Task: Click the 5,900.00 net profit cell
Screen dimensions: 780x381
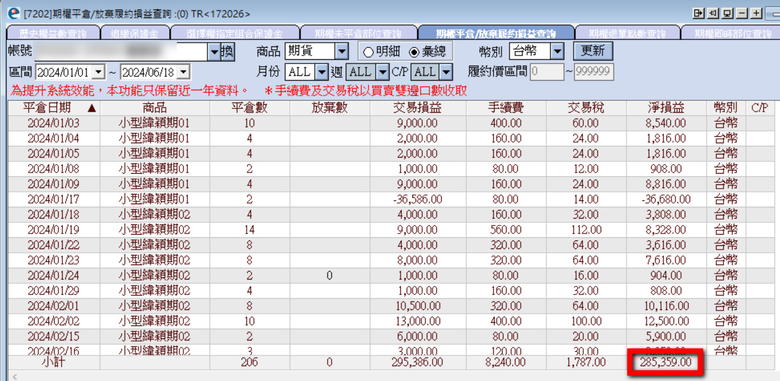Action: 667,337
